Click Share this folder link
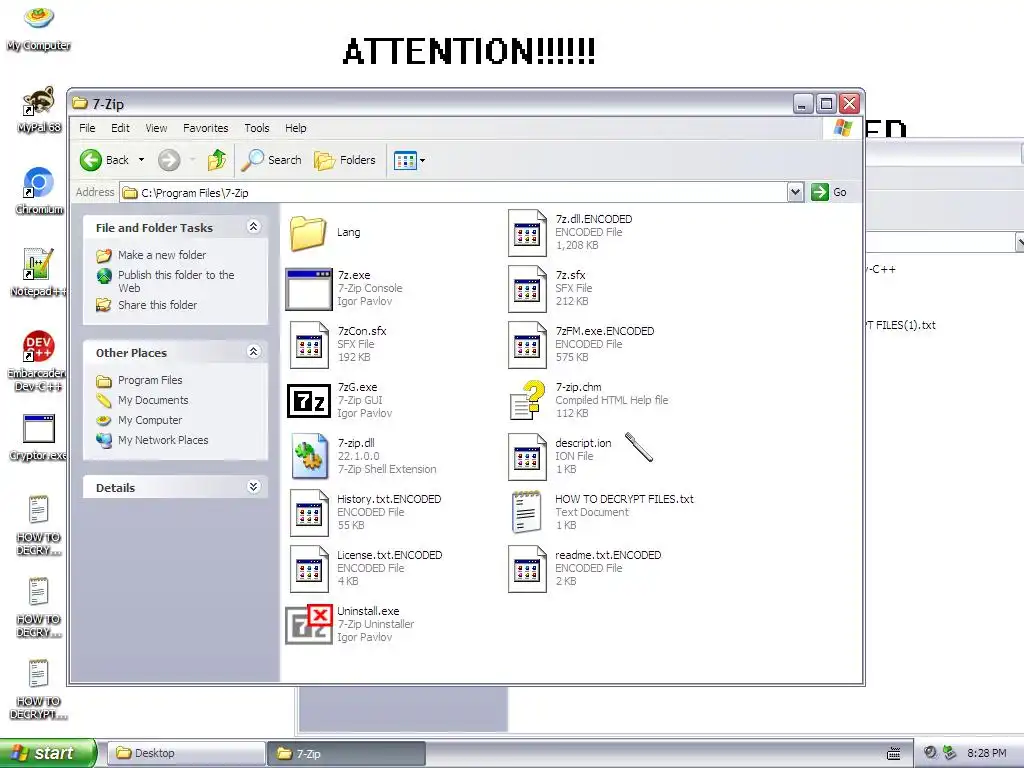The height and width of the screenshot is (768, 1024). [157, 305]
